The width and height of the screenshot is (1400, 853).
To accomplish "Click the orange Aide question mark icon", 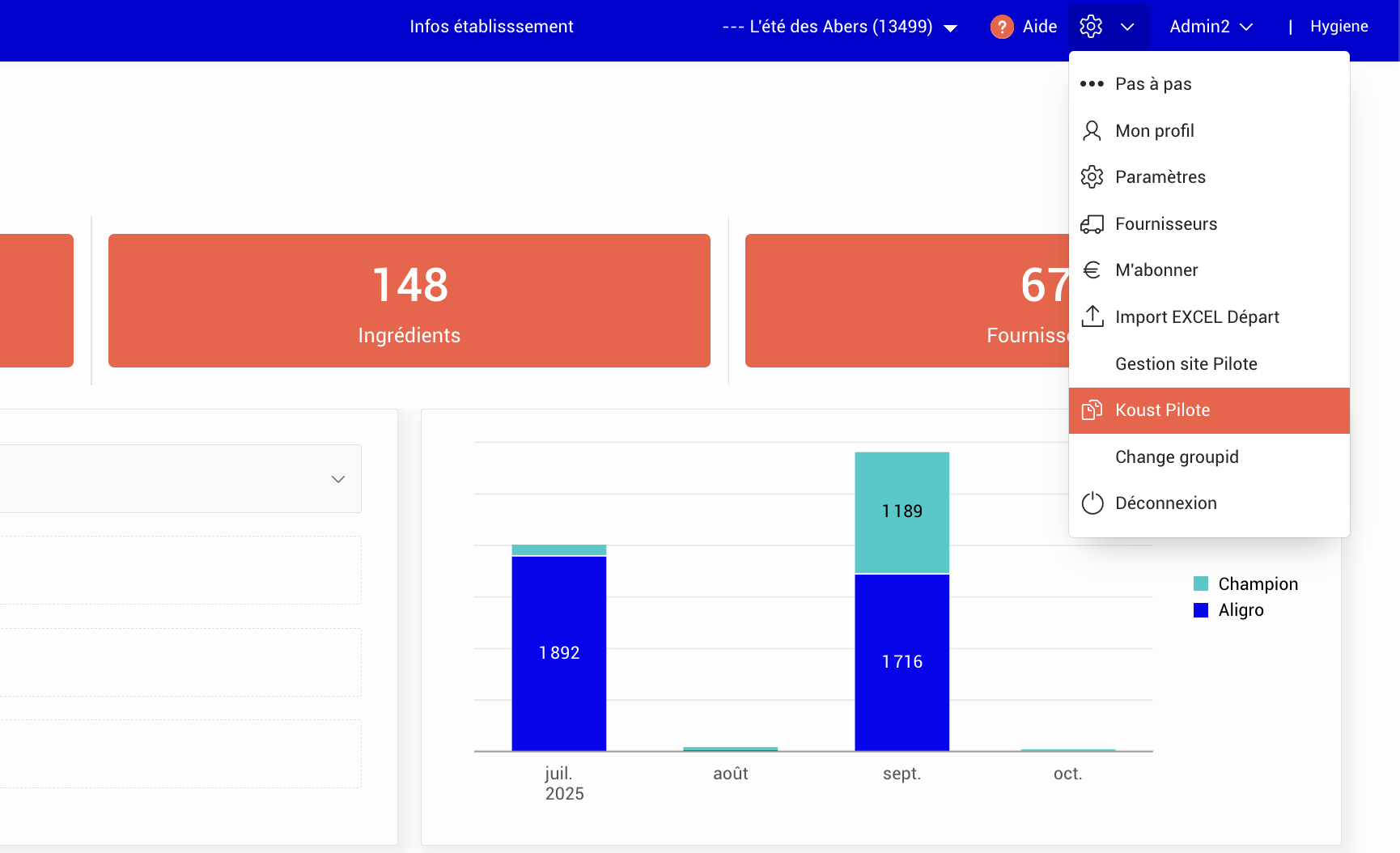I will tap(1002, 27).
